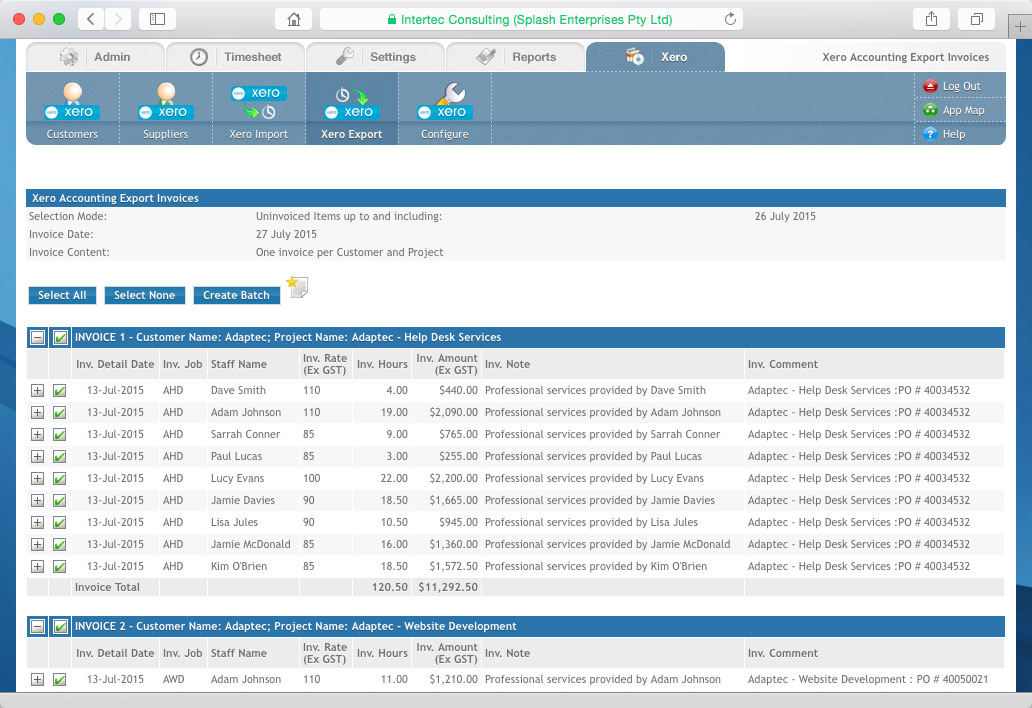This screenshot has width=1032, height=708.
Task: Click the Create Batch button
Action: click(x=236, y=295)
